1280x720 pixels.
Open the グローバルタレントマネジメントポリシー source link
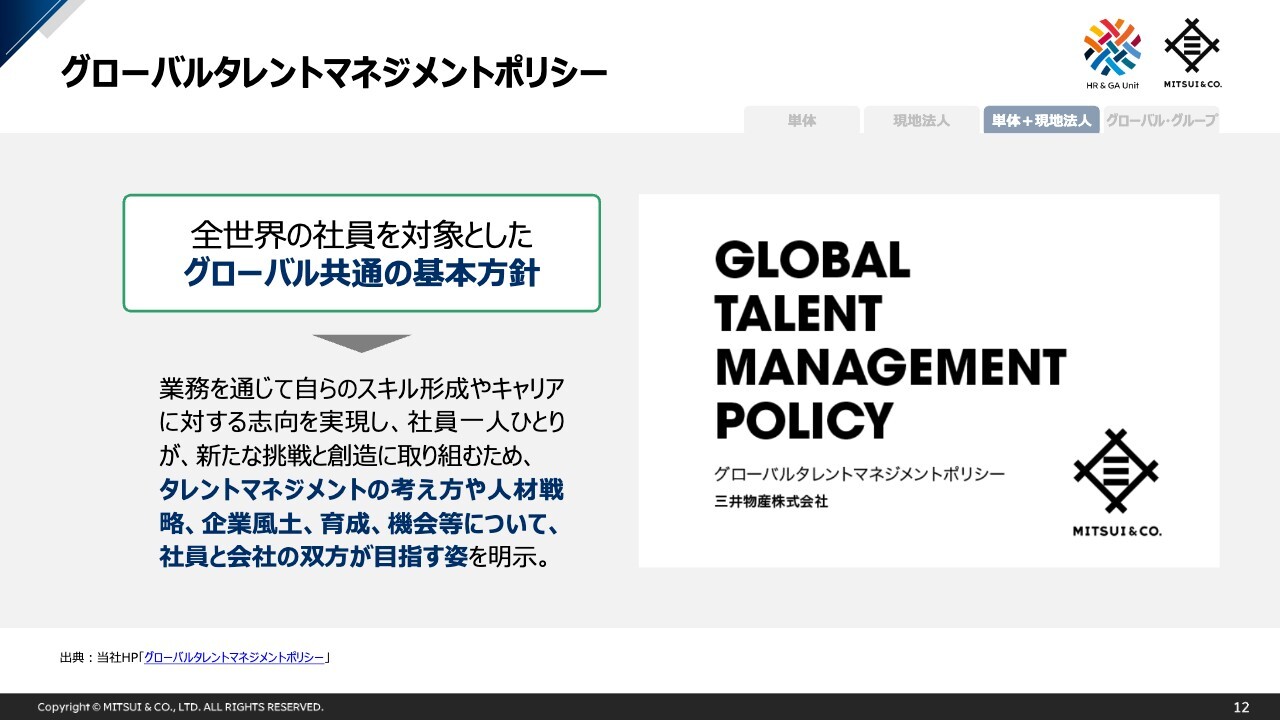click(x=234, y=657)
